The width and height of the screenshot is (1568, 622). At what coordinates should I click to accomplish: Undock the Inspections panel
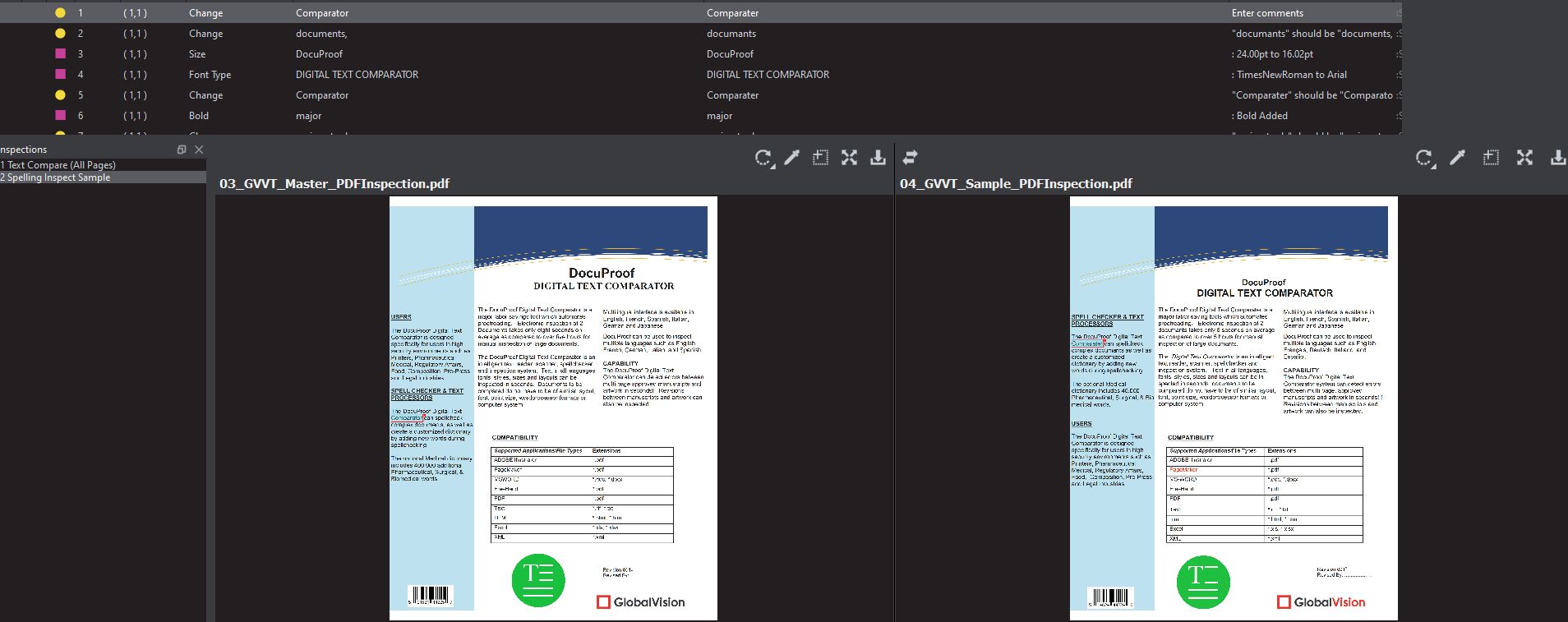coord(182,150)
